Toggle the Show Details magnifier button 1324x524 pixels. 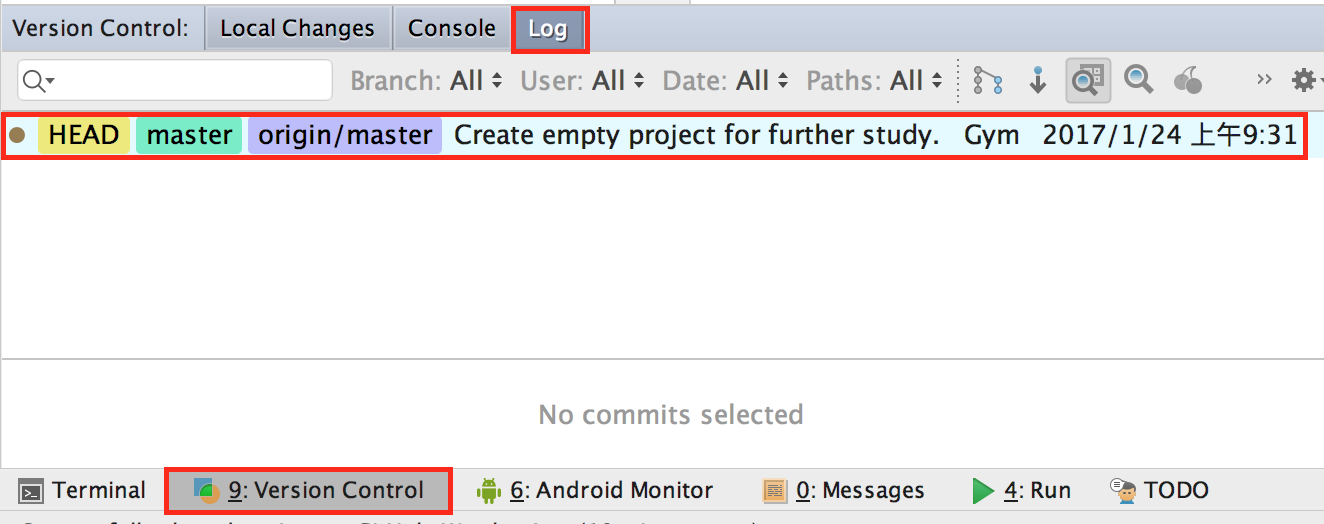click(1088, 80)
